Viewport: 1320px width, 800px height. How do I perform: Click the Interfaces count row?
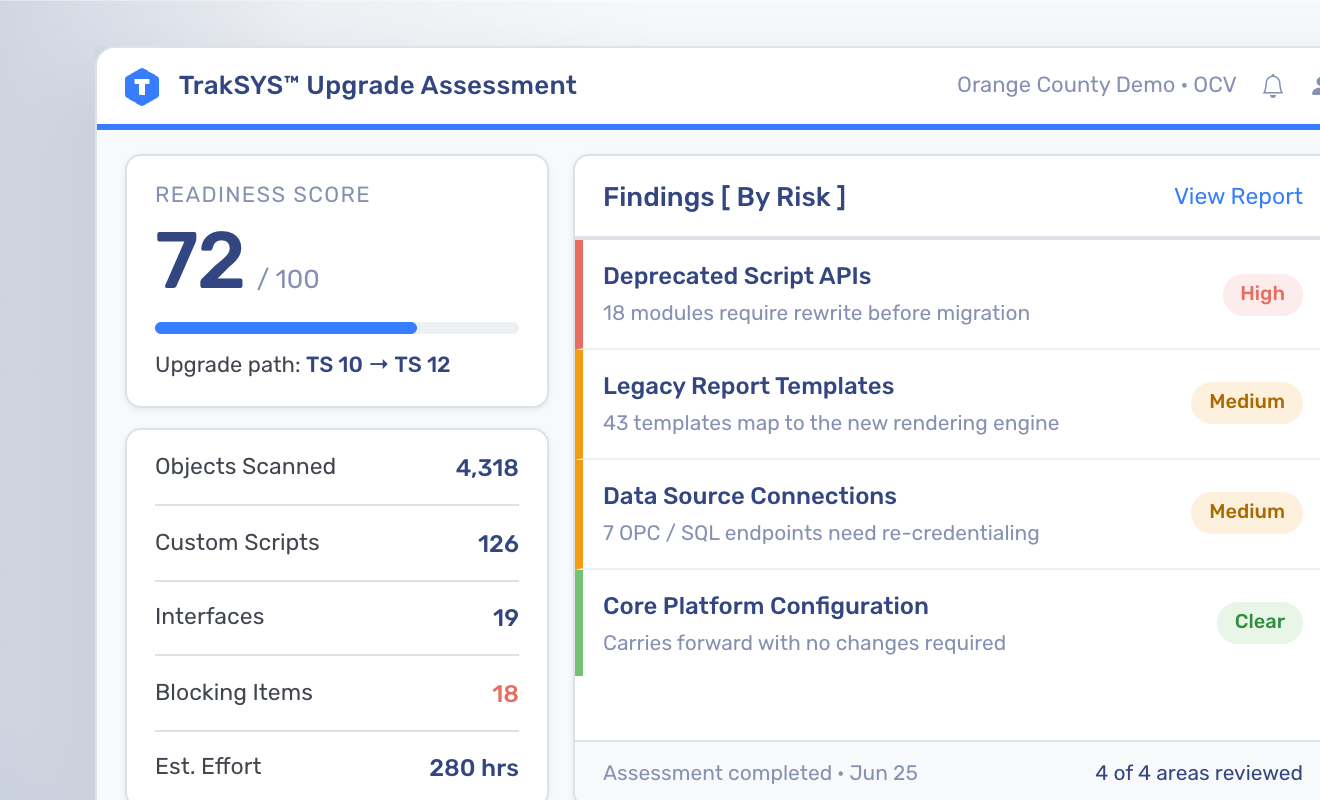coord(337,617)
